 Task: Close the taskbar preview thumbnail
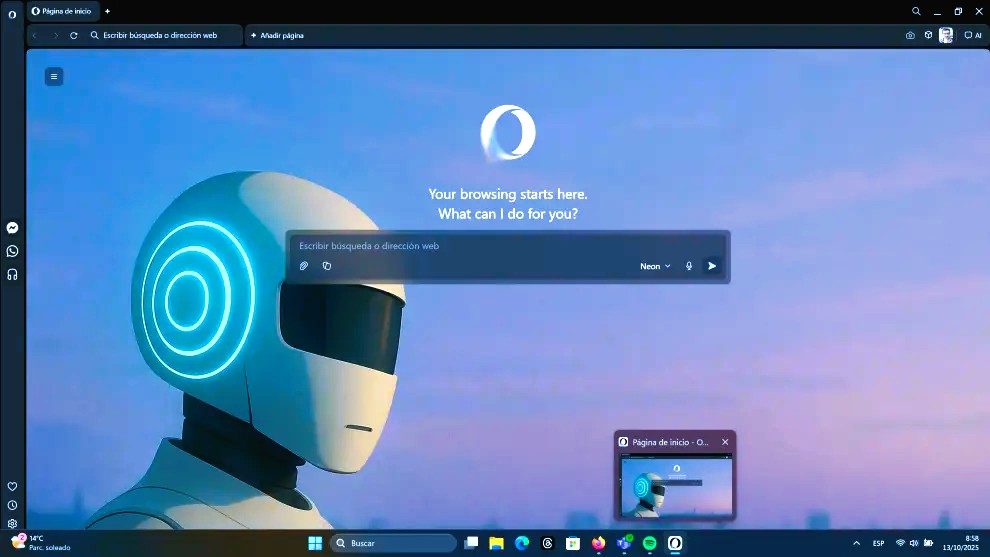[725, 441]
